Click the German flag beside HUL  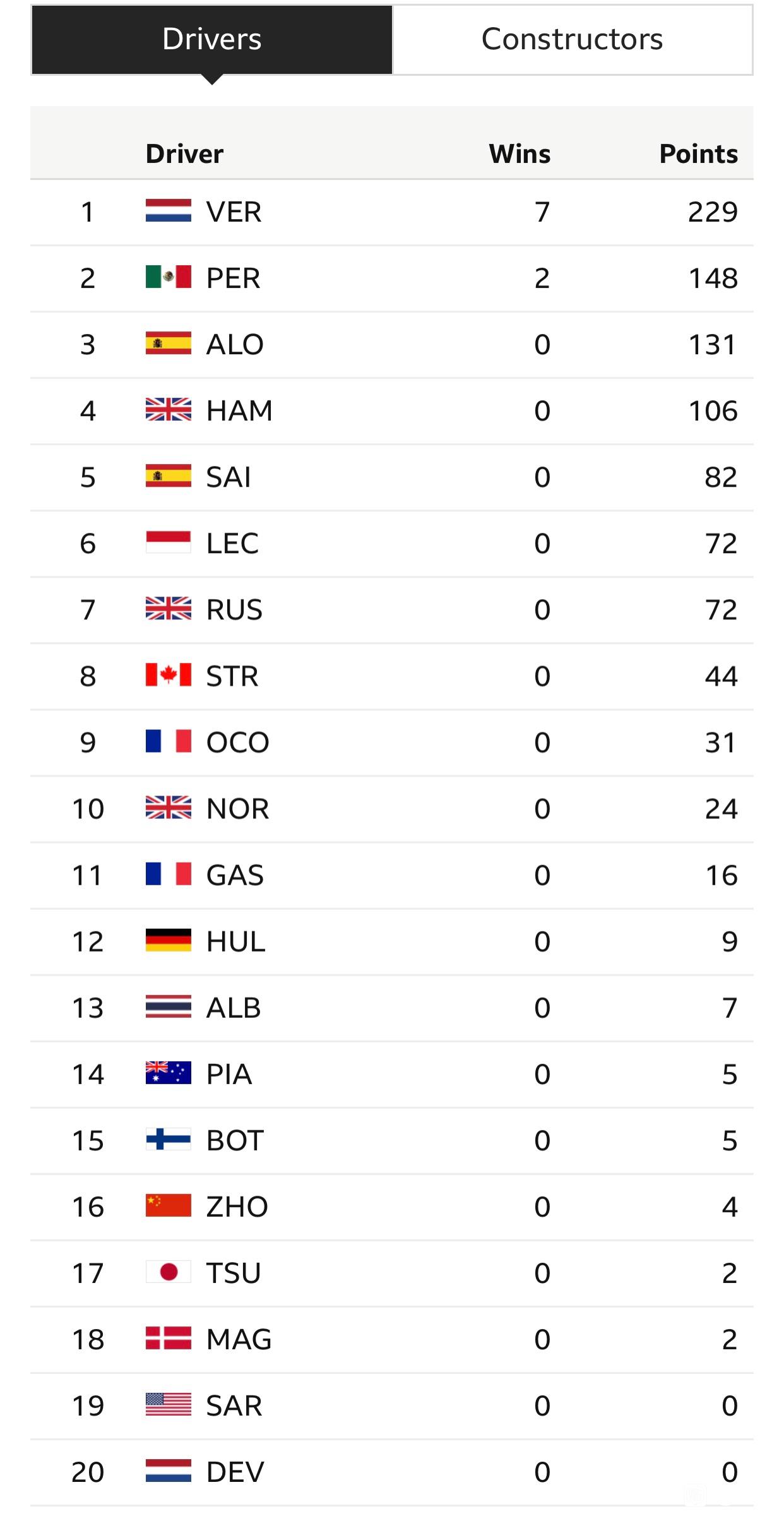168,940
